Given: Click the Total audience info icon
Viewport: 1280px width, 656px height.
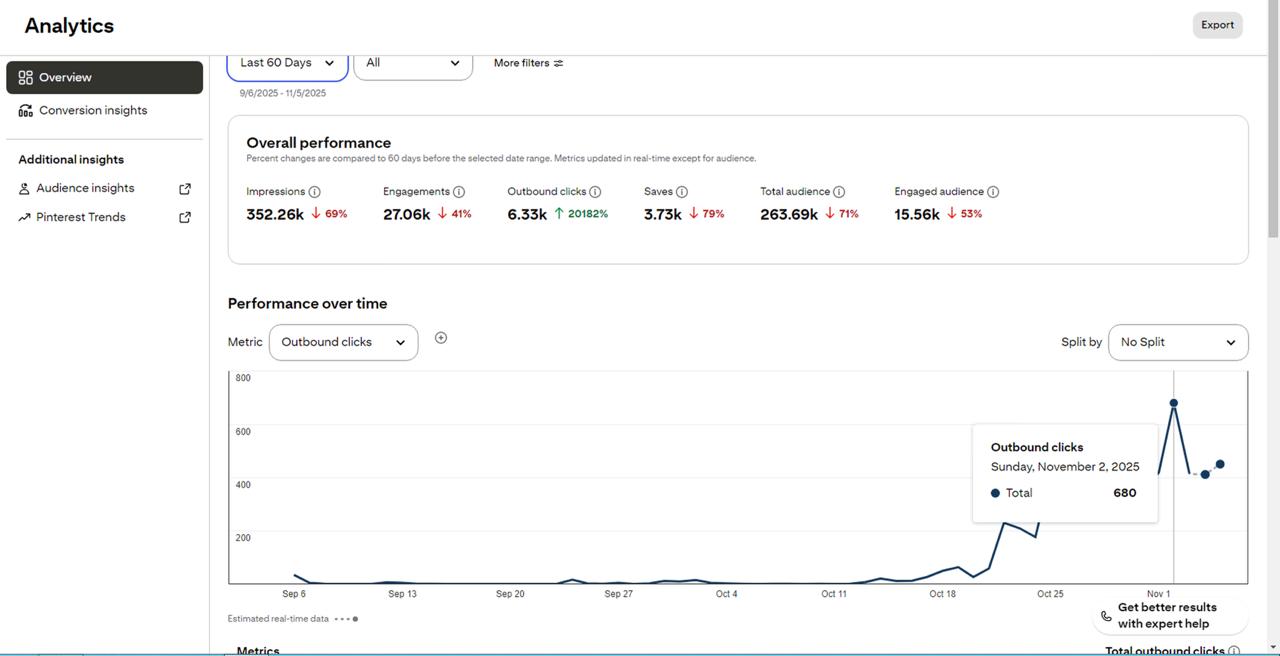Looking at the screenshot, I should point(839,192).
